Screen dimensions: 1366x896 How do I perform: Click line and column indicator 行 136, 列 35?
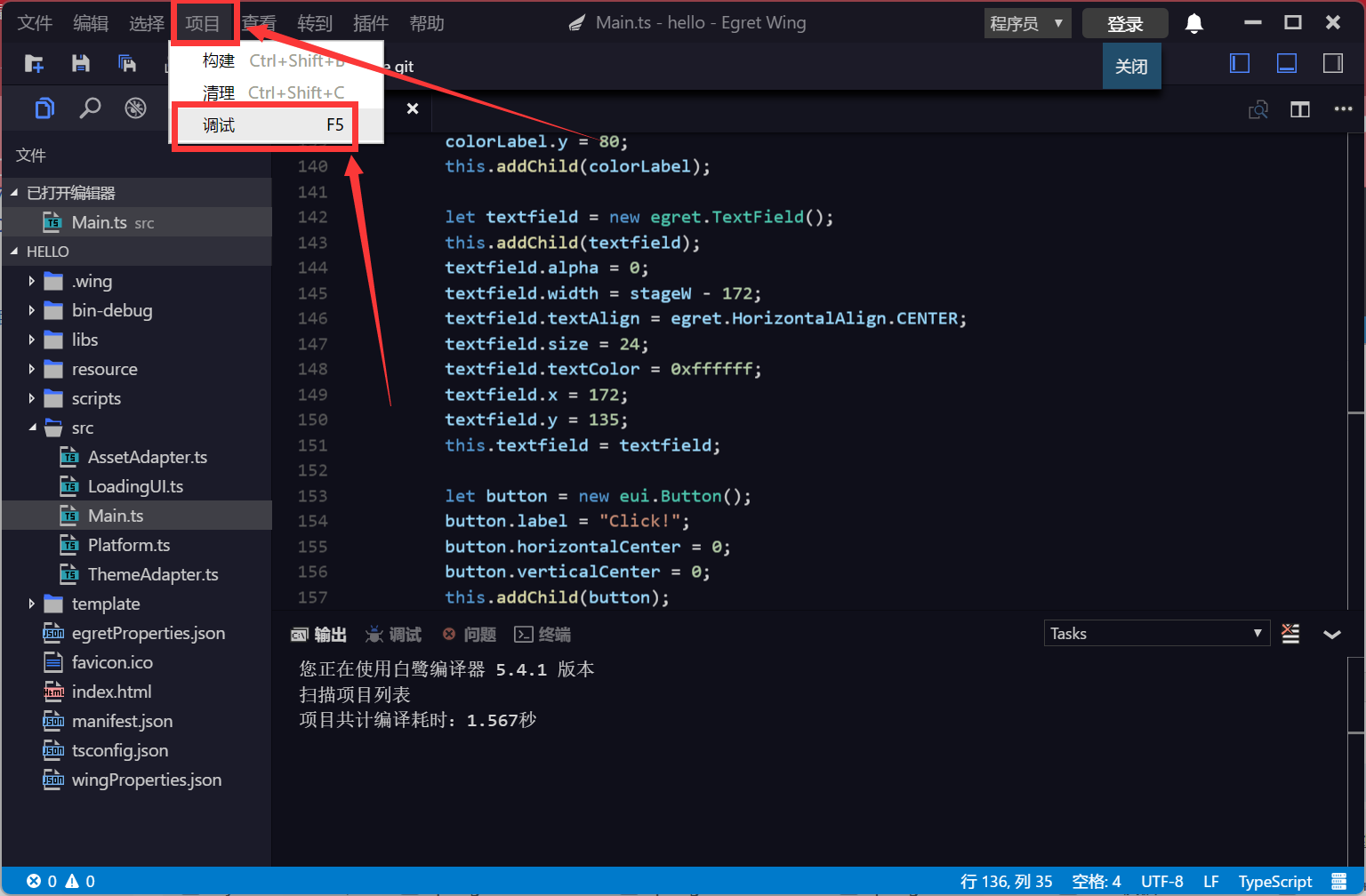1007,881
